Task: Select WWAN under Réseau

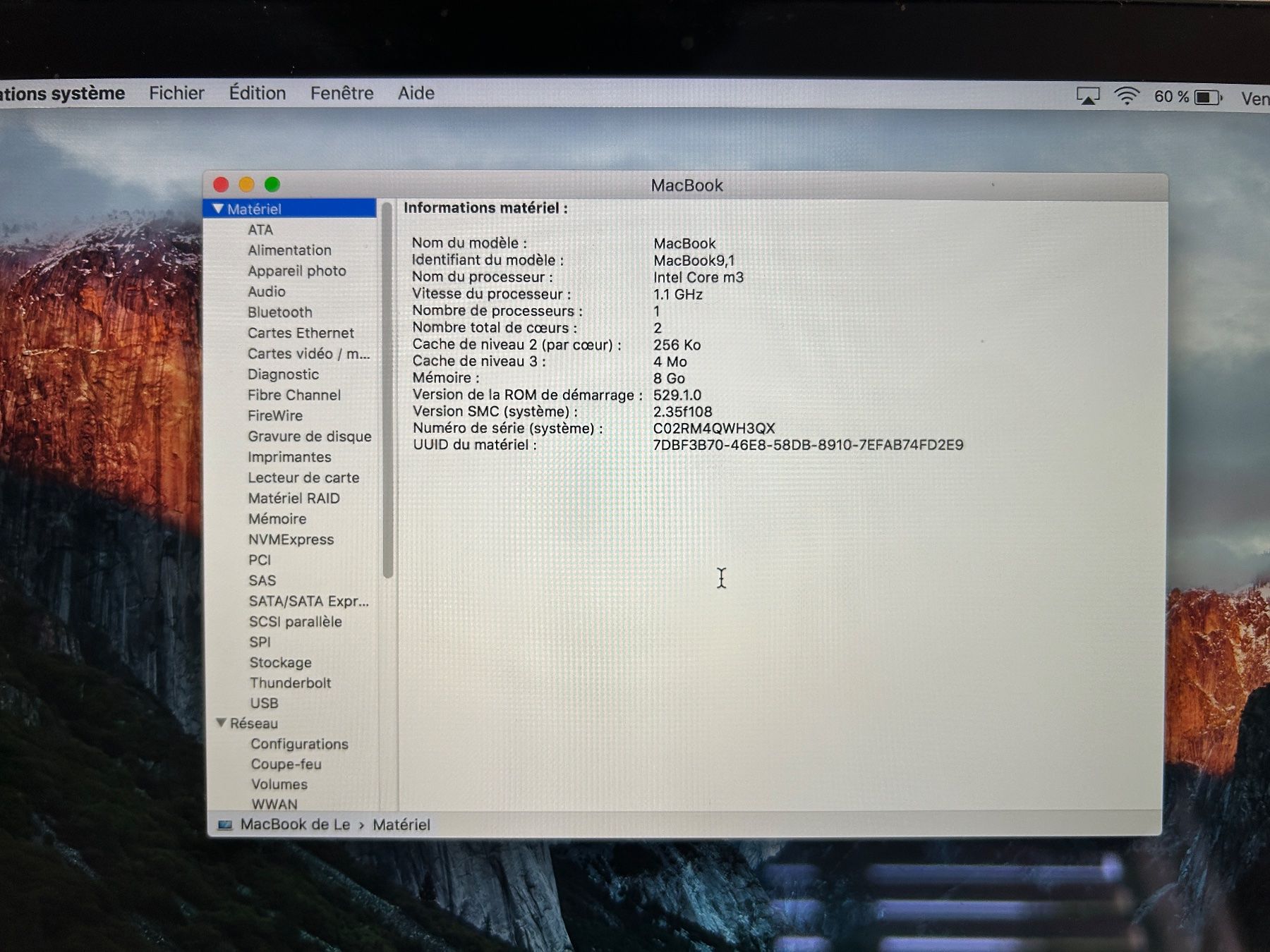Action: [x=274, y=805]
